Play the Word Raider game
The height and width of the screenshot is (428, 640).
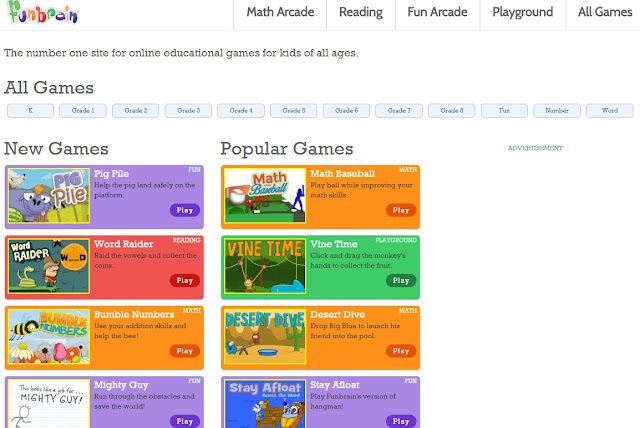[184, 280]
